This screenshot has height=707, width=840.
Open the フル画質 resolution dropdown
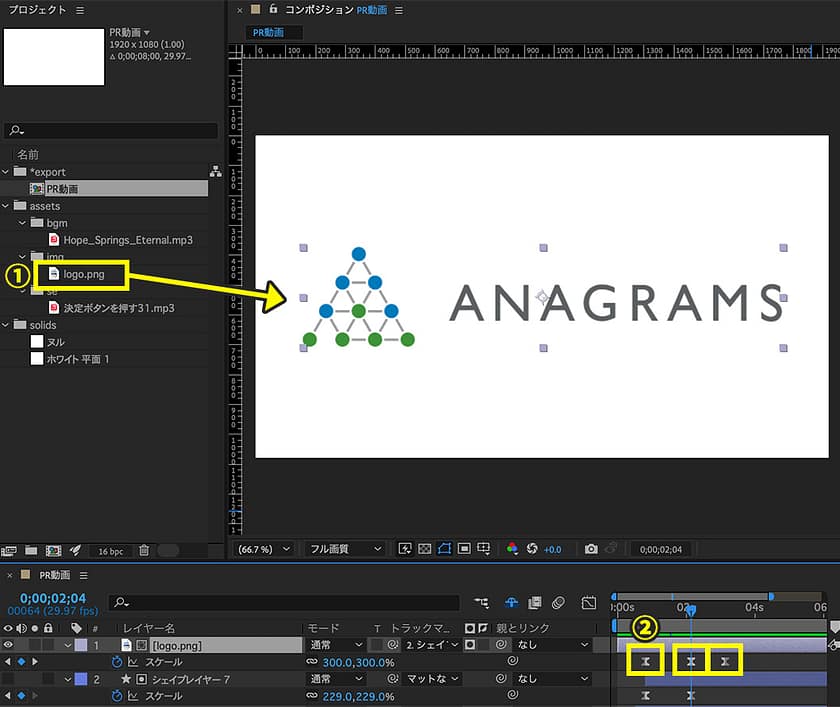344,549
